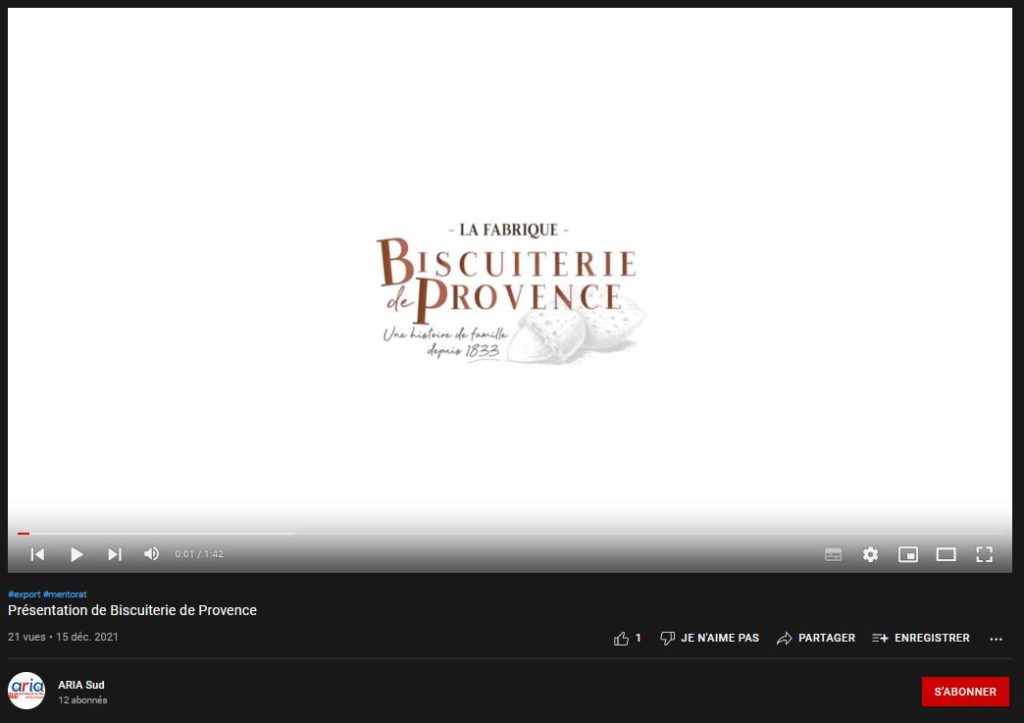Enter fullscreen mode
The height and width of the screenshot is (723, 1024).
click(984, 554)
